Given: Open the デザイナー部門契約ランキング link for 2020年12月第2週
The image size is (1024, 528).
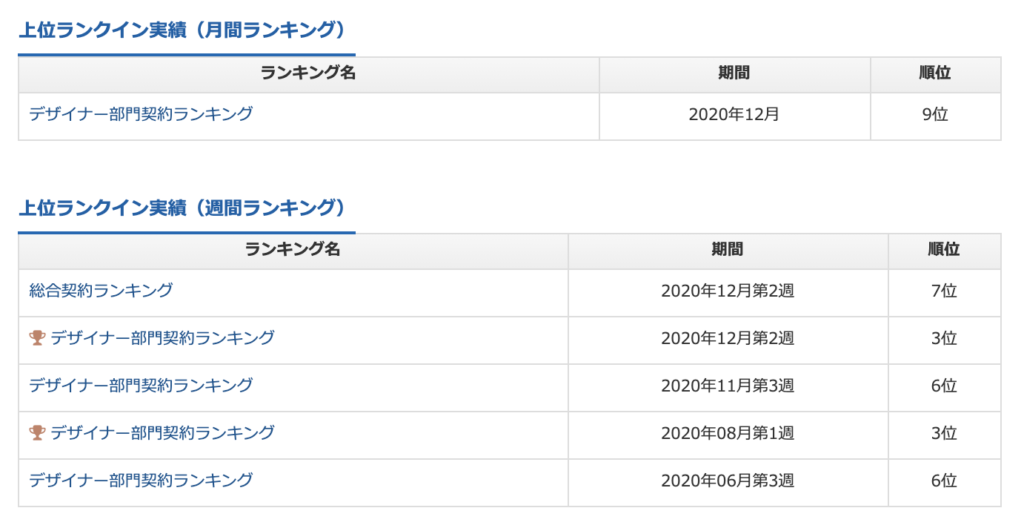Looking at the screenshot, I should tap(163, 338).
